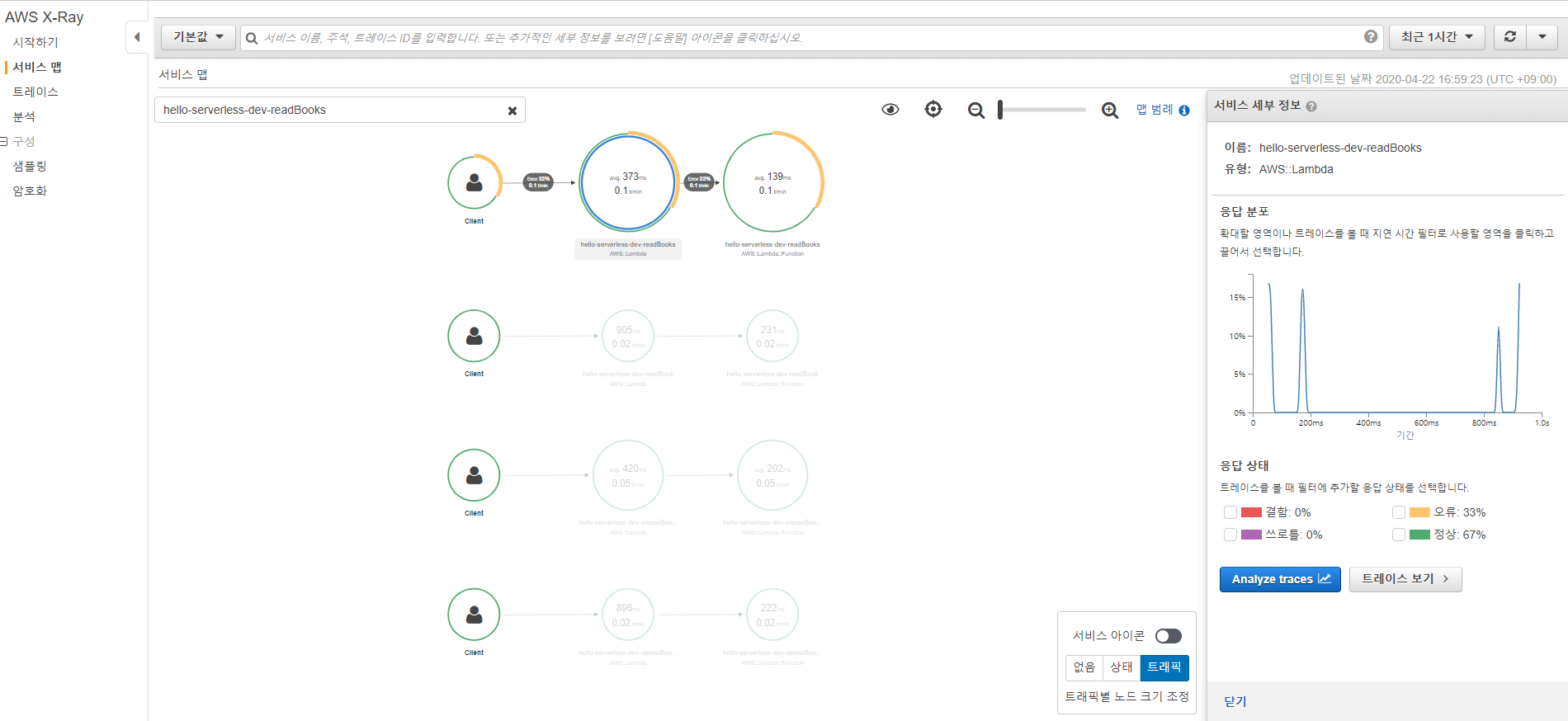This screenshot has height=721, width=1568.
Task: Open the 맵 범례 legend link
Action: coord(1155,110)
